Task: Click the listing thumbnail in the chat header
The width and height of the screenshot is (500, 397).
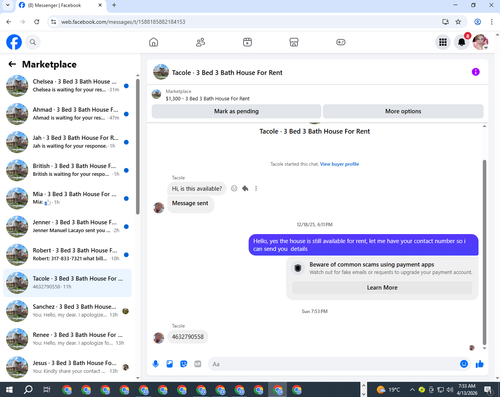Action: [161, 72]
